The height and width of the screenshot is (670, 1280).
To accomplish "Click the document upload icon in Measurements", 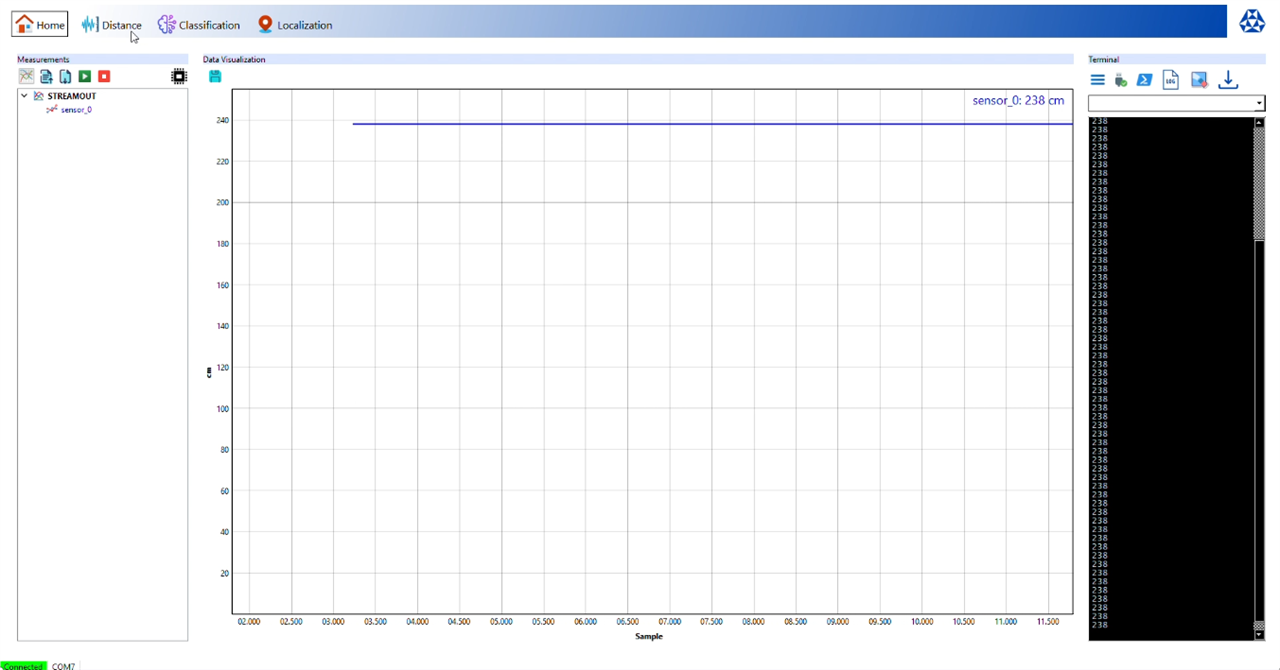I will (x=46, y=76).
